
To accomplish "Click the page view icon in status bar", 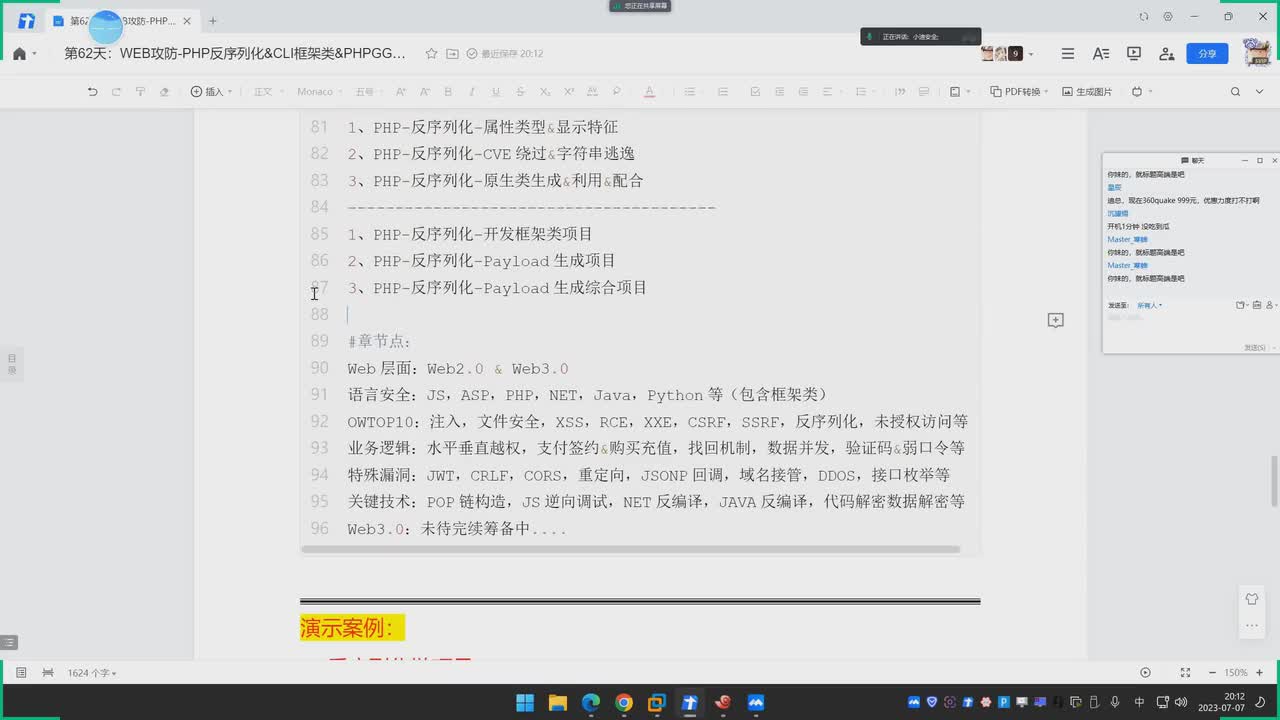I will pos(47,673).
